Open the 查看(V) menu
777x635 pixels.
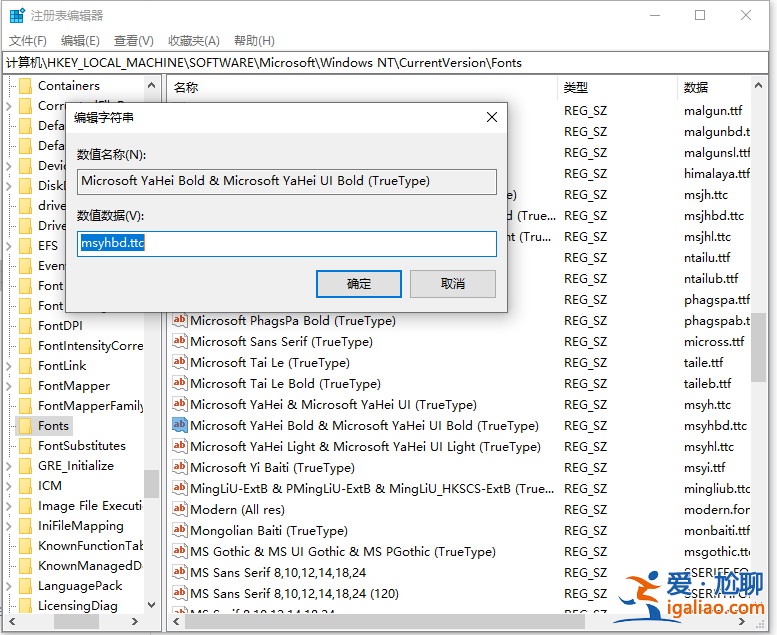pos(134,41)
